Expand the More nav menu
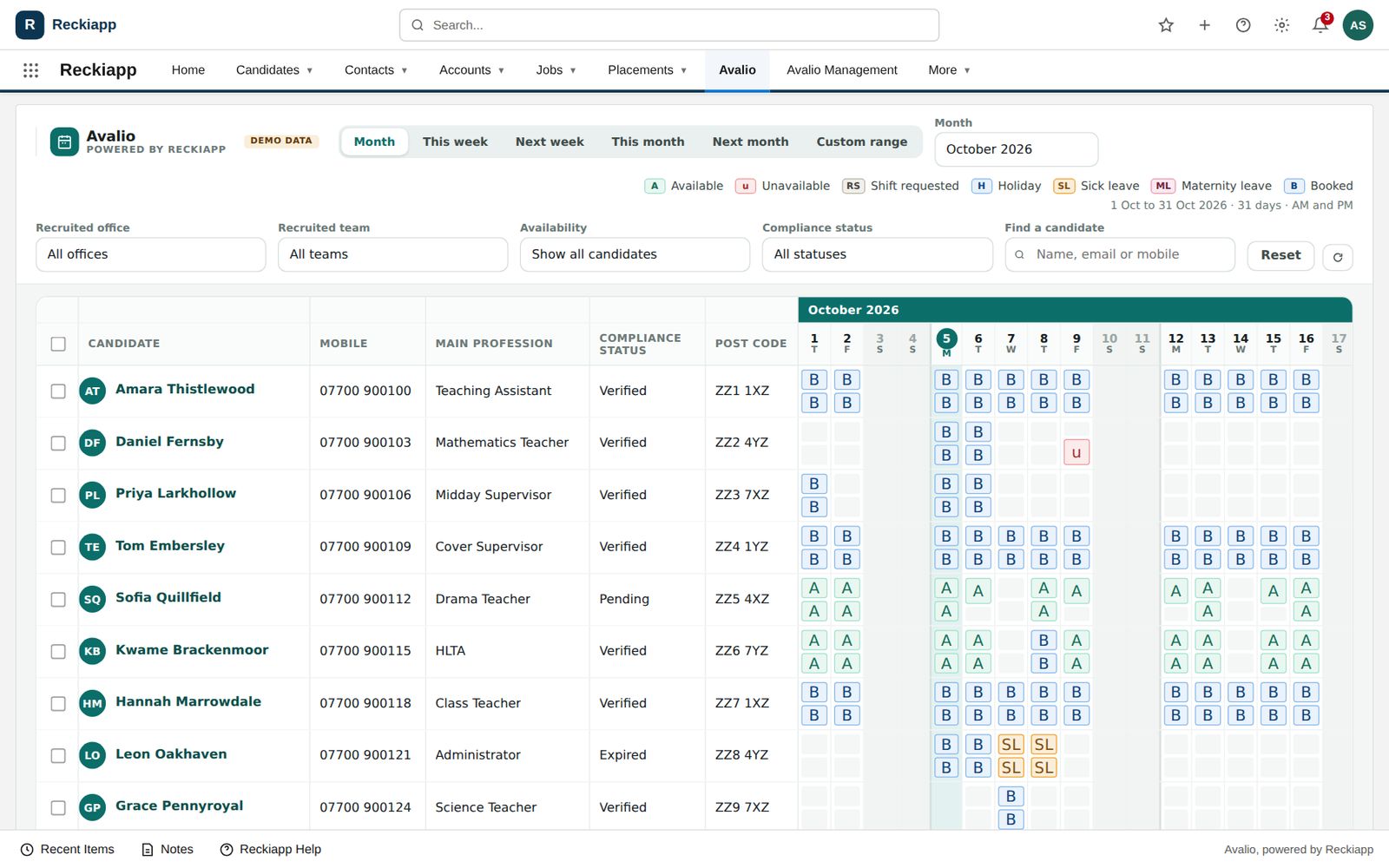 pyautogui.click(x=949, y=70)
